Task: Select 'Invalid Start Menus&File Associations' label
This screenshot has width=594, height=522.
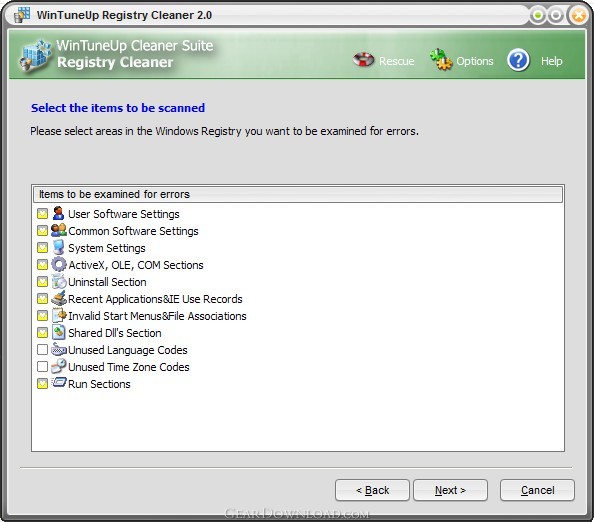Action: tap(157, 316)
